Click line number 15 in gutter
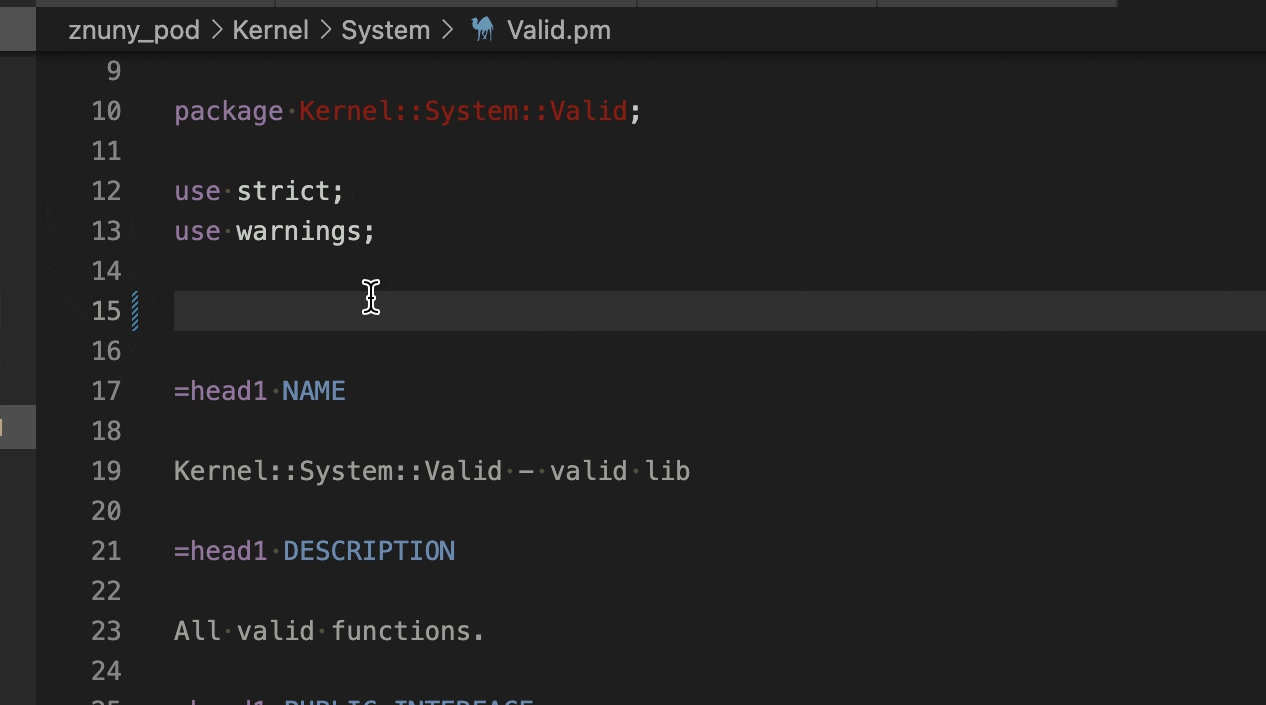 (106, 311)
